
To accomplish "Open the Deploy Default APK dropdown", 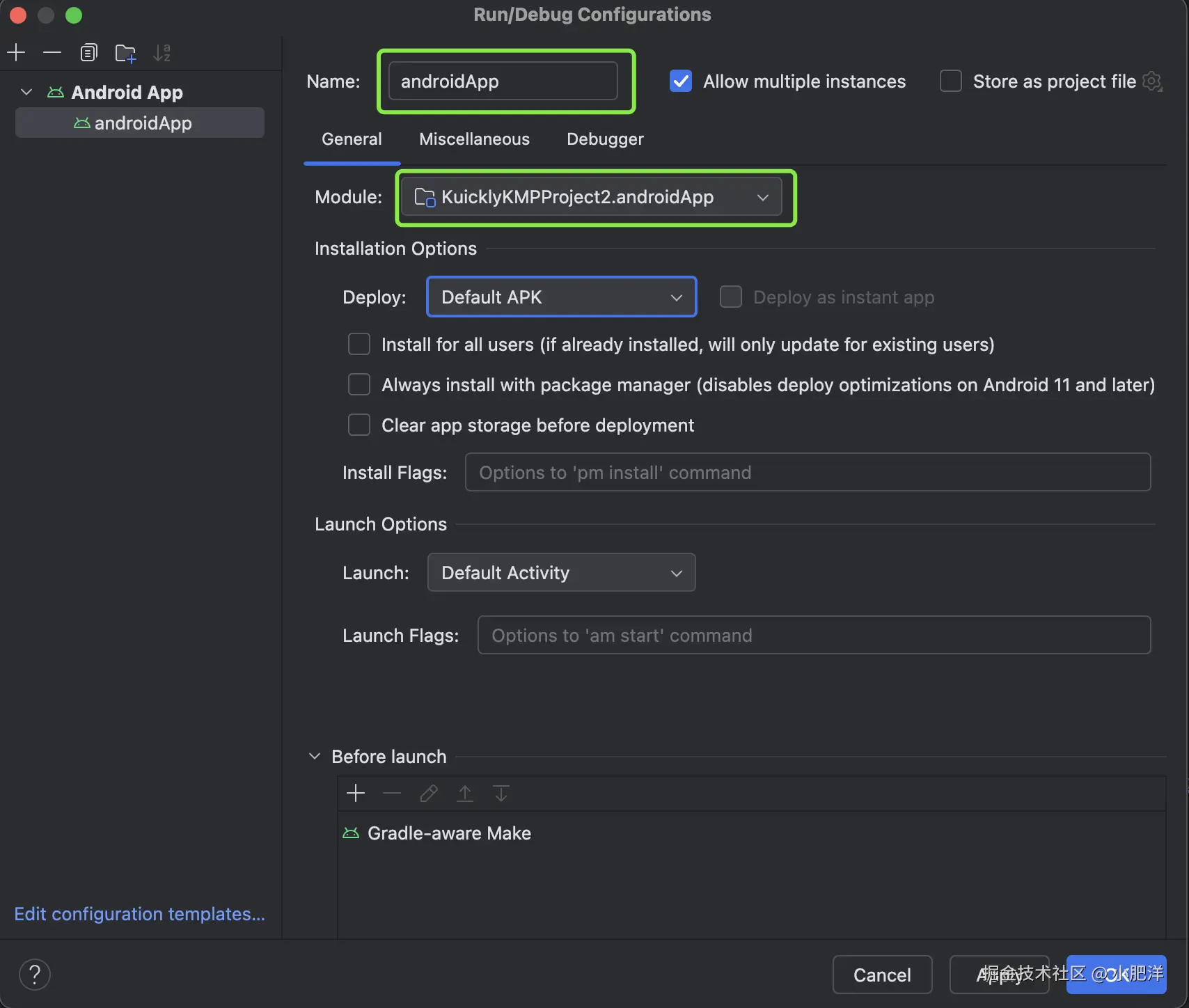I will pyautogui.click(x=561, y=297).
